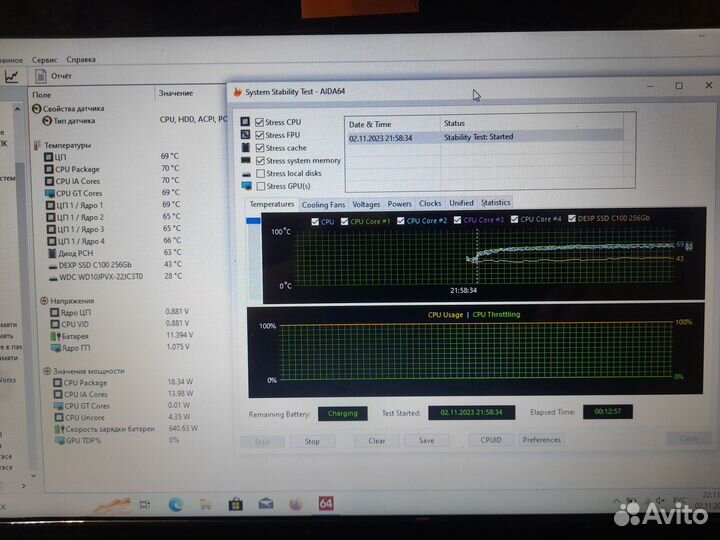This screenshot has width=720, height=540.
Task: Click the Stress system memory RAM icon
Action: [x=246, y=160]
